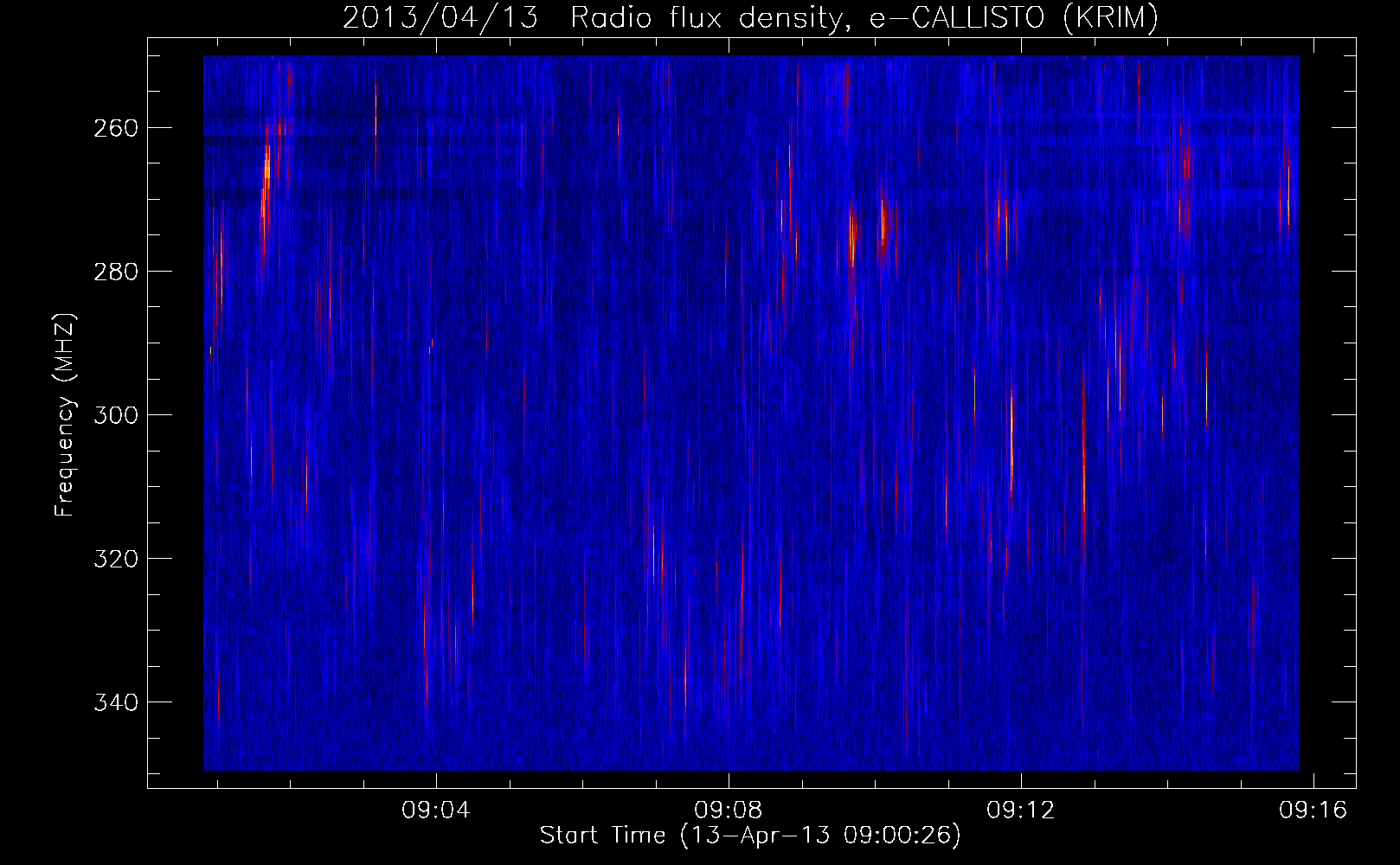The width and height of the screenshot is (1400, 865).
Task: Click the 09:16 time tick label
Action: [x=1313, y=810]
